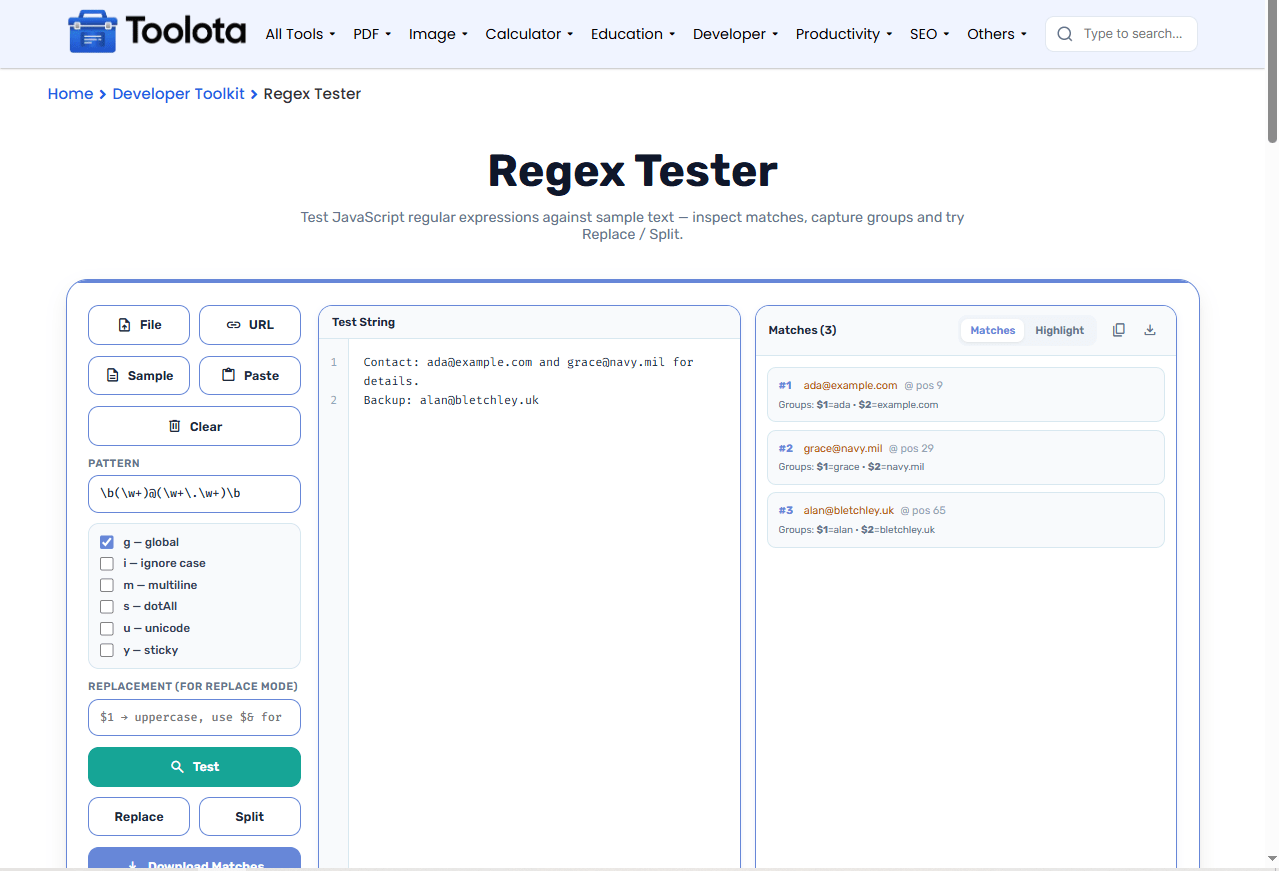Click the Split button

tap(250, 817)
